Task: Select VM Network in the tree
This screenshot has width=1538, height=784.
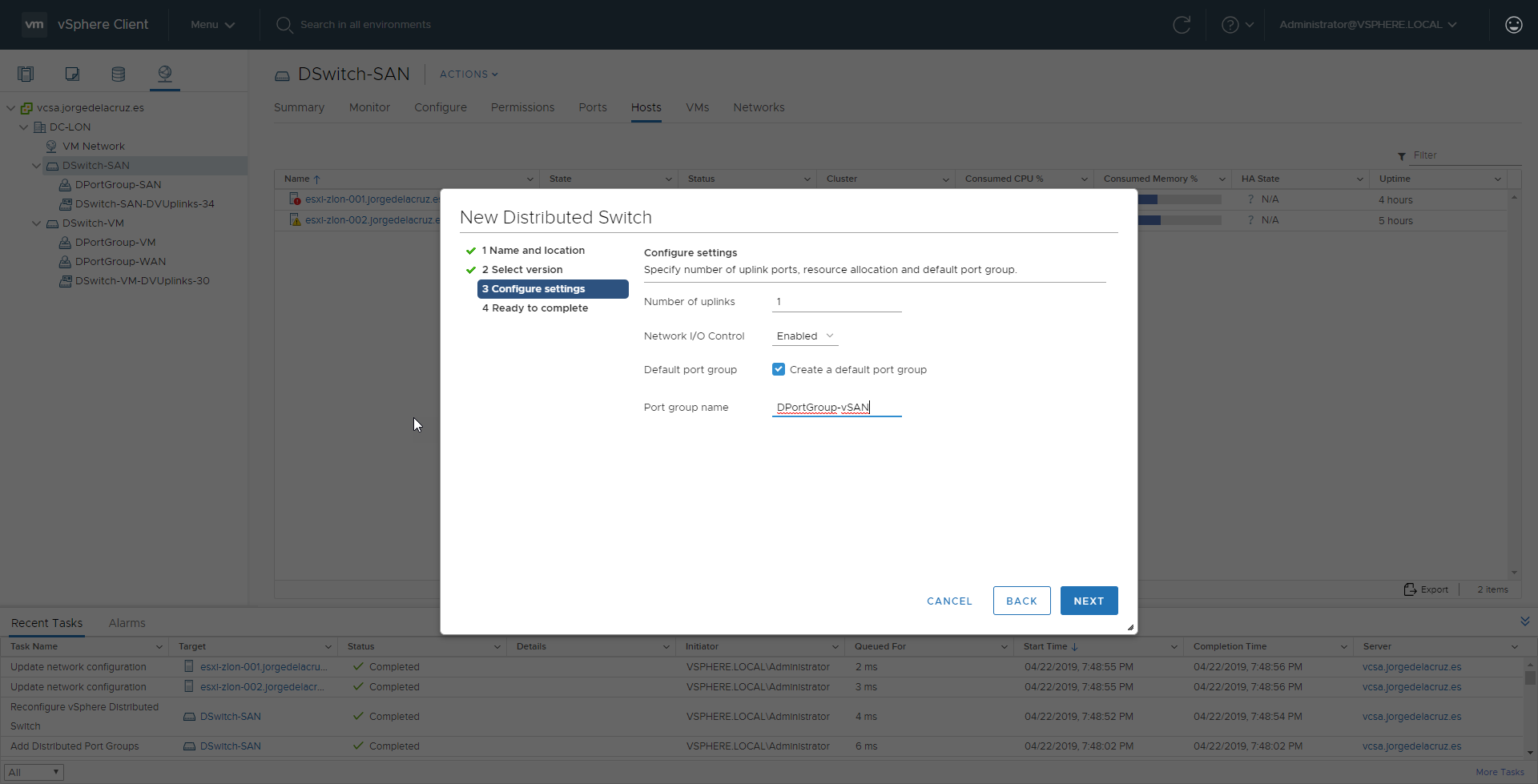Action: (94, 147)
